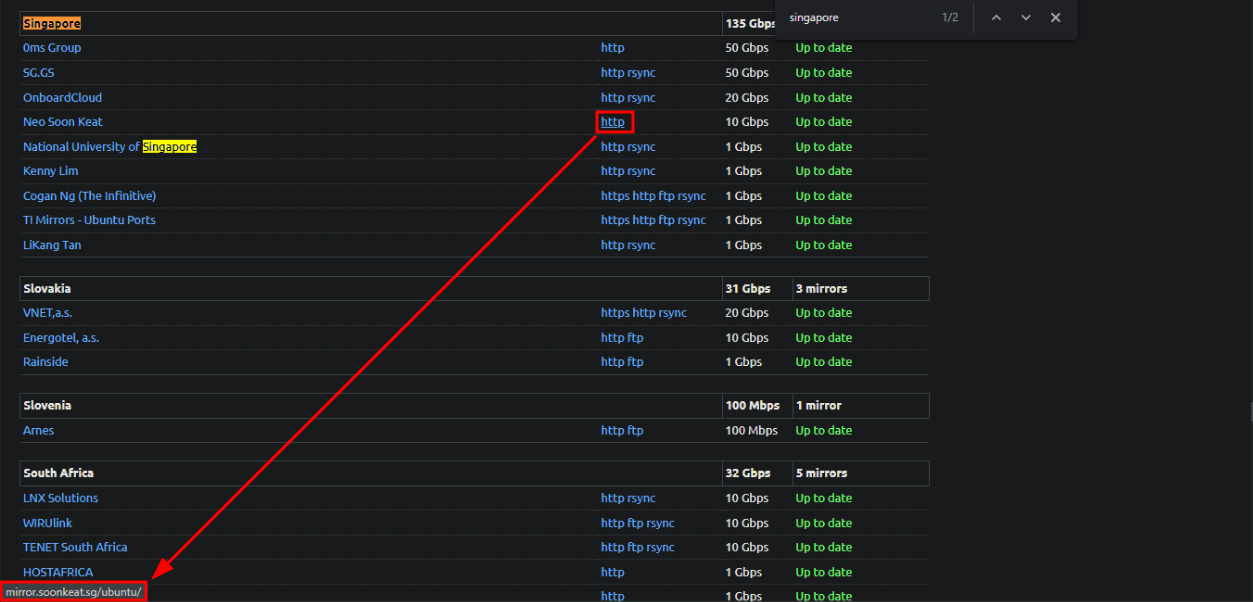Screen dimensions: 1253x602
Task: Open National University of Singapore link
Action: tap(109, 147)
